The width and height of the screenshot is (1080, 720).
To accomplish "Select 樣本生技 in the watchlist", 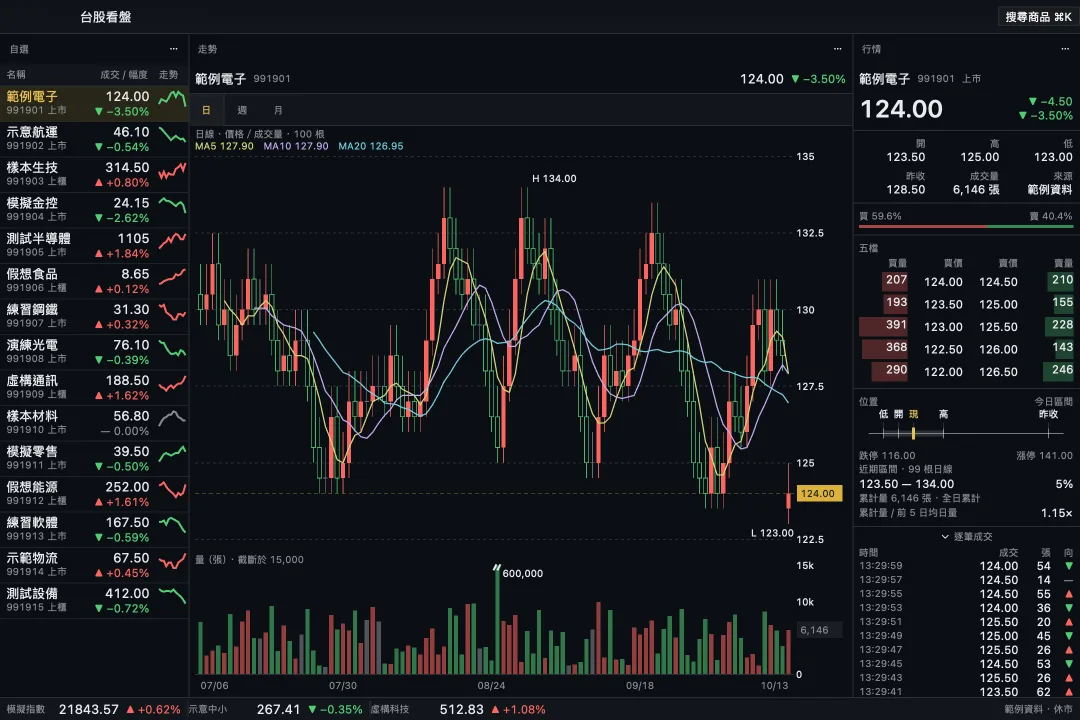I will coord(94,174).
